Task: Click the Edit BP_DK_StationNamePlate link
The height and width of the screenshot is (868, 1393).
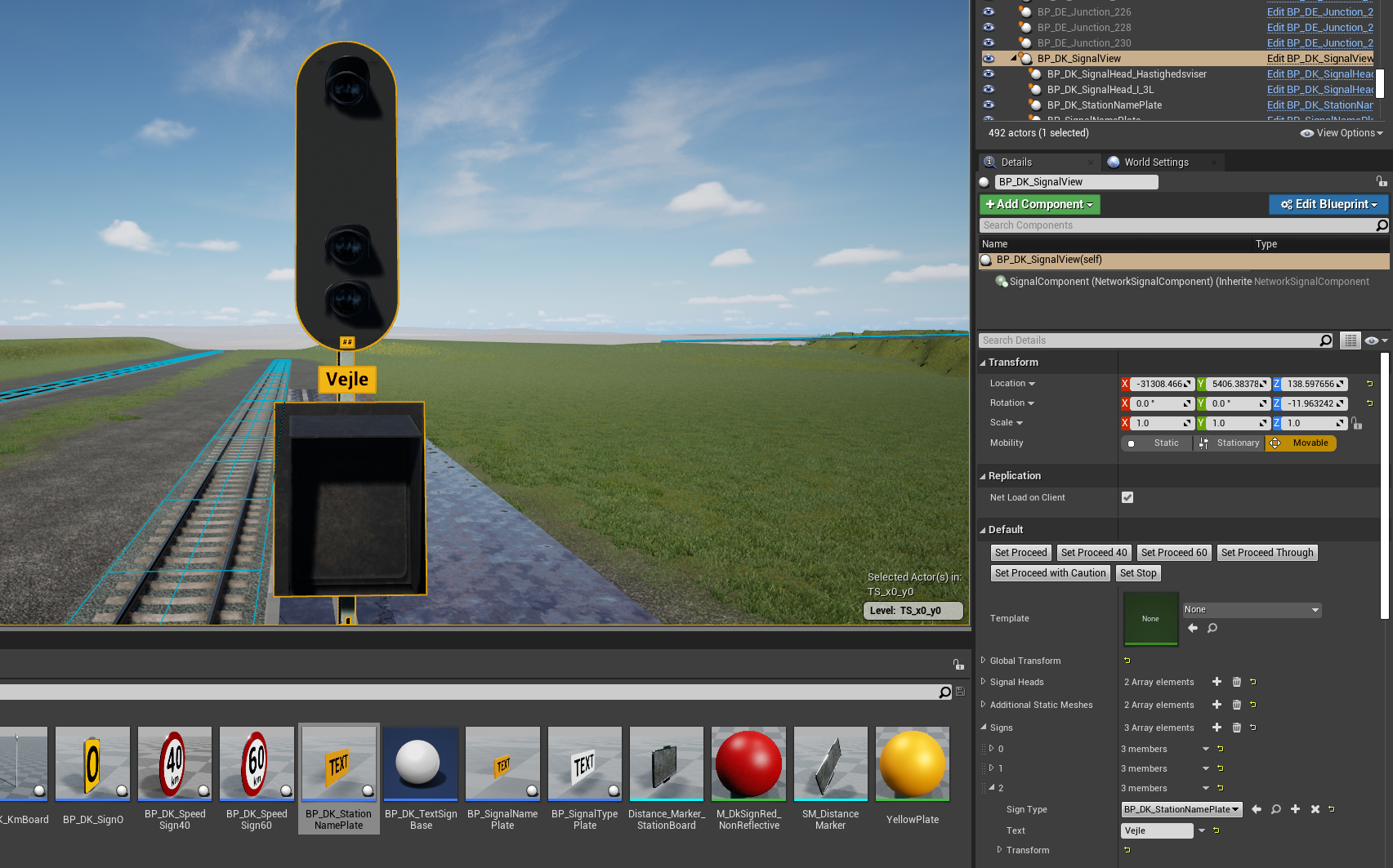Action: (1319, 105)
